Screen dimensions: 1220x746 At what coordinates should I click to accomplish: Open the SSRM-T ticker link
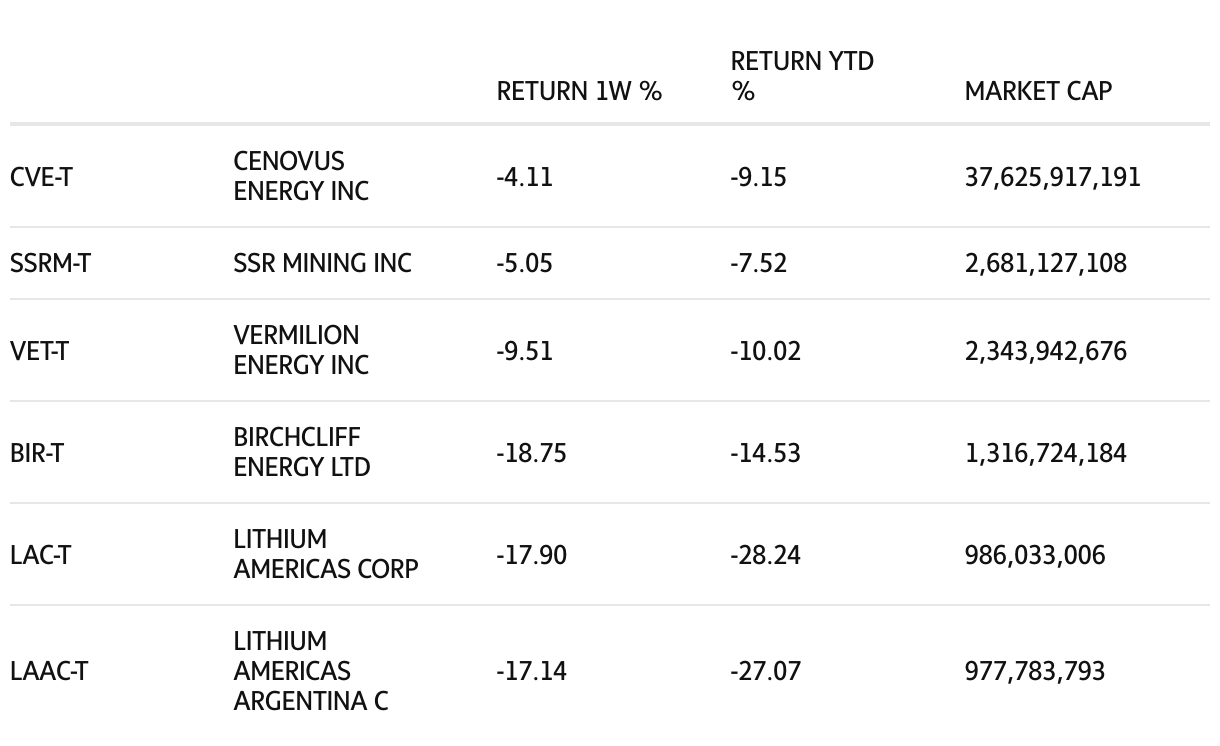(x=50, y=263)
